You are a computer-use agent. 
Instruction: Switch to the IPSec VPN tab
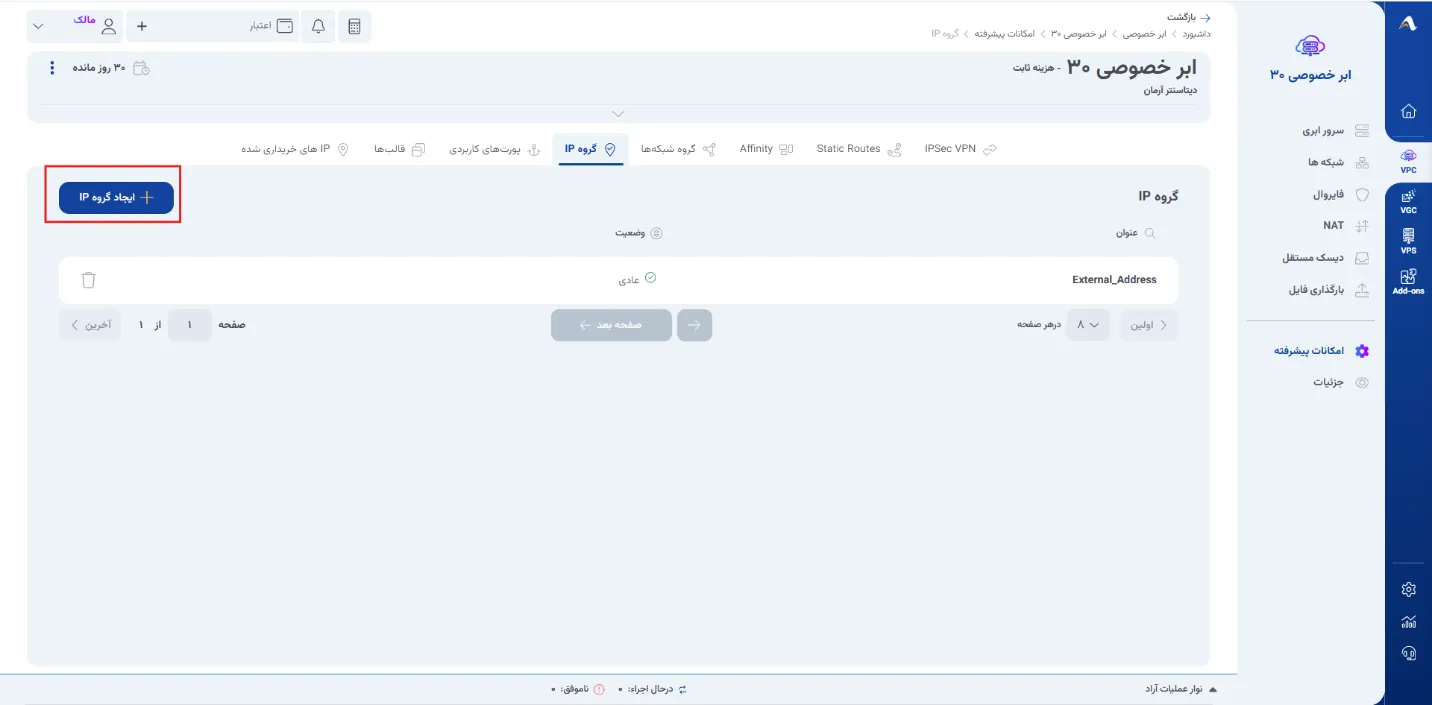click(x=960, y=149)
